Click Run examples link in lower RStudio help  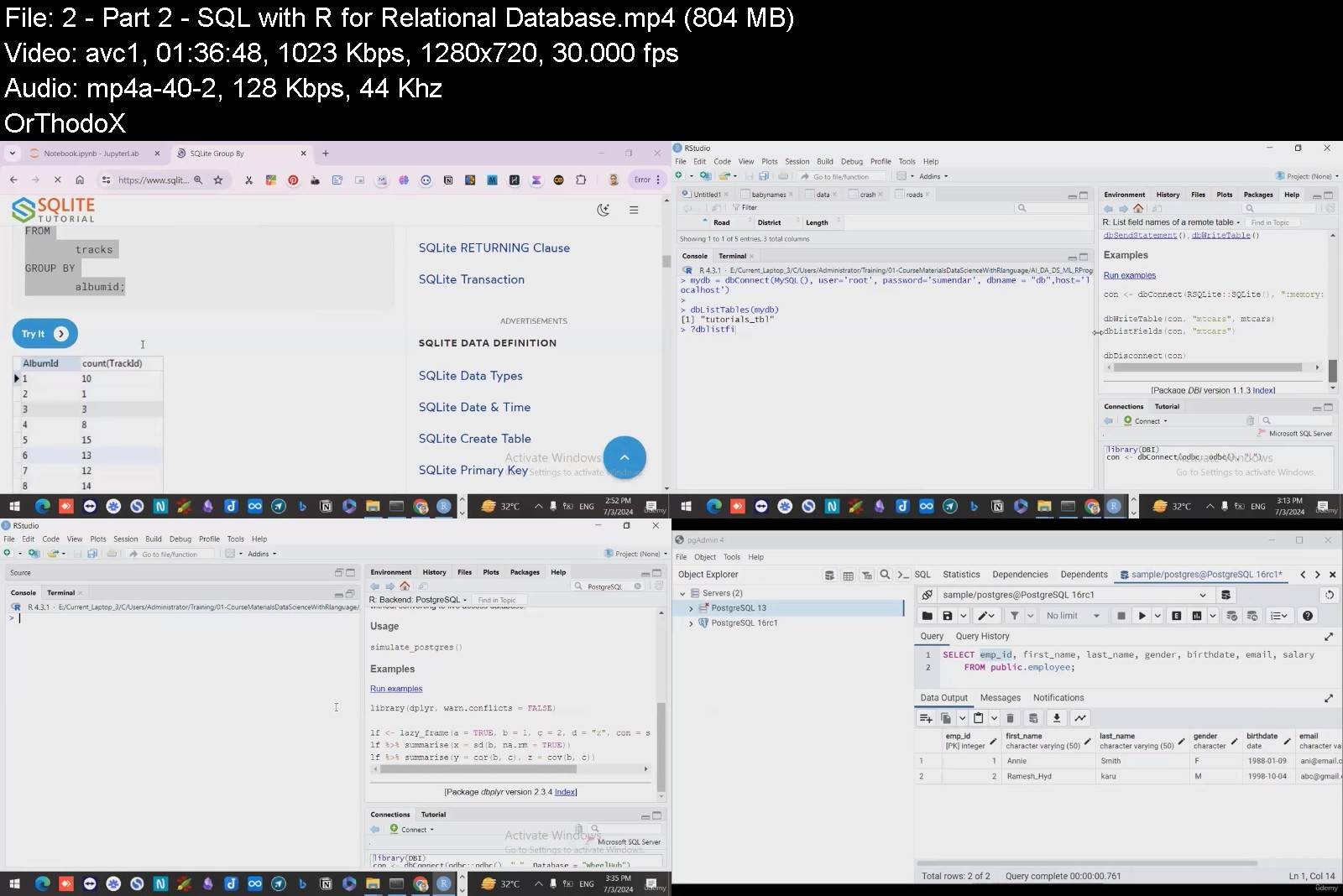coord(396,689)
